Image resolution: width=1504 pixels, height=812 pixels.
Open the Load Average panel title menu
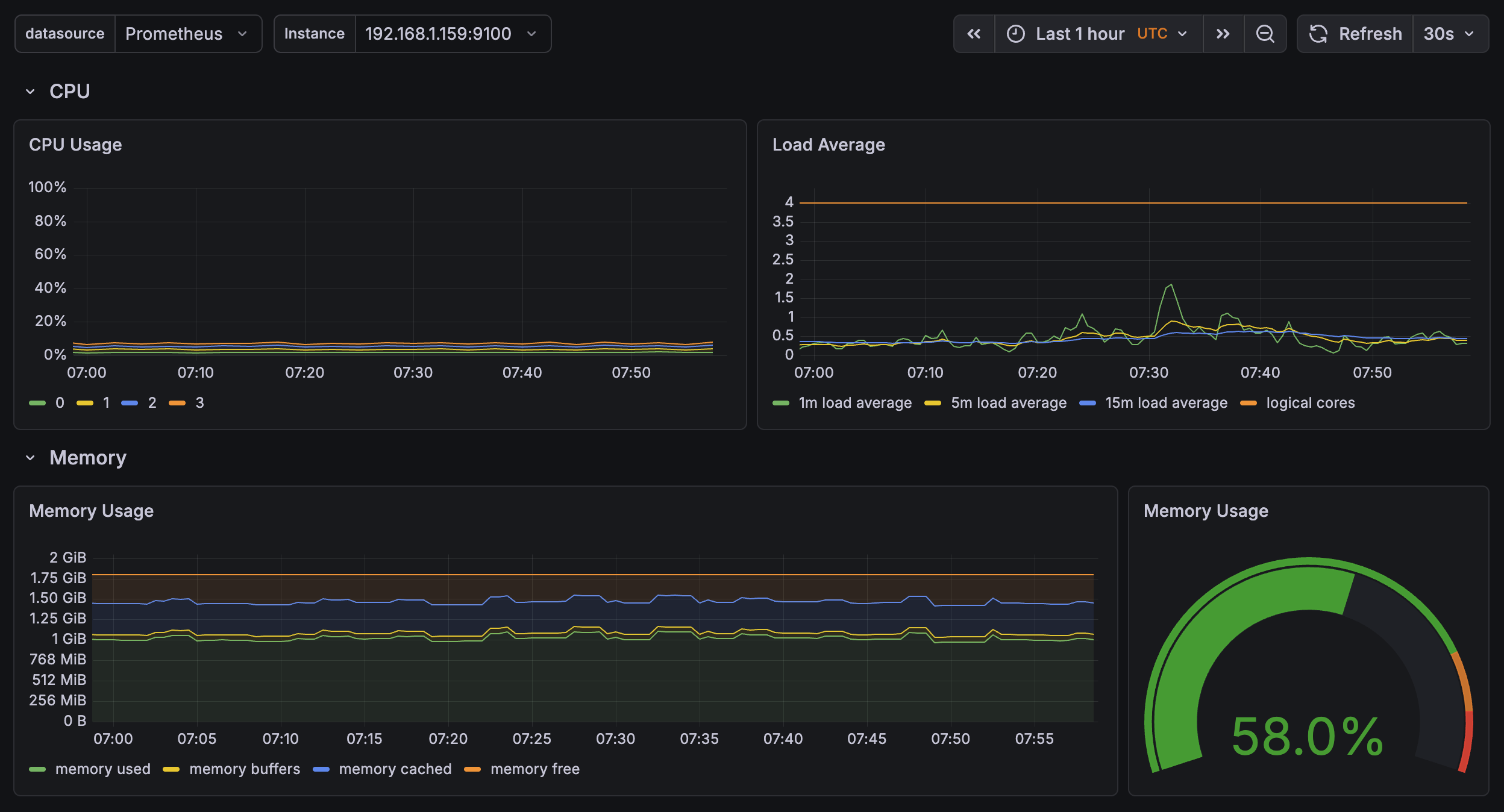828,144
